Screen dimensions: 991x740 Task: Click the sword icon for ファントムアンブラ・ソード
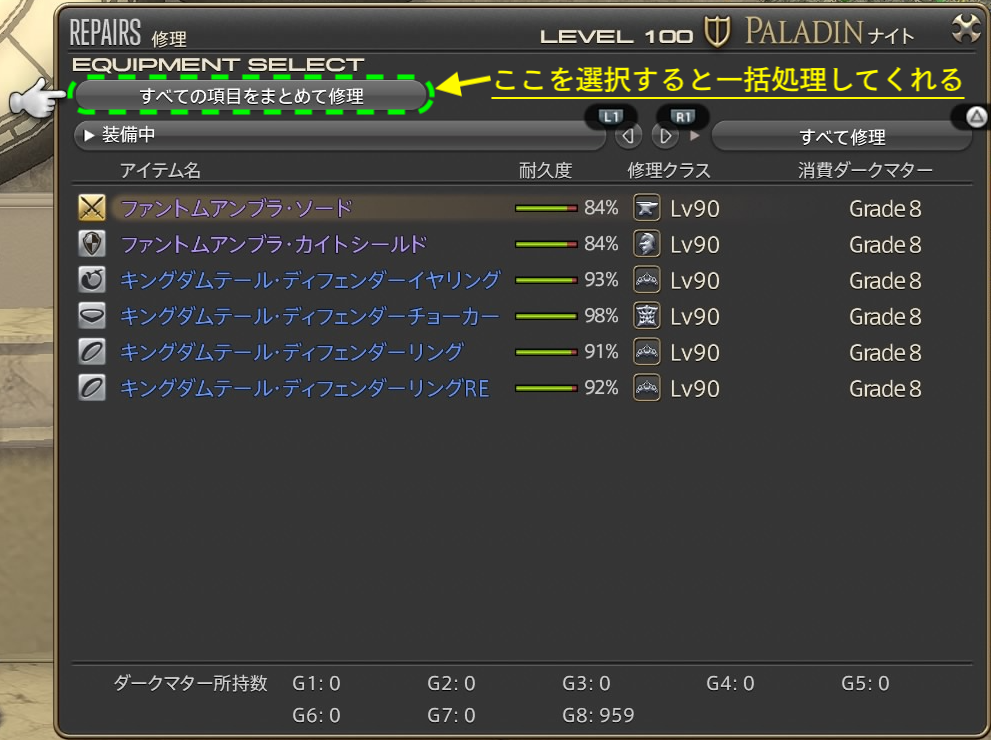click(x=92, y=208)
